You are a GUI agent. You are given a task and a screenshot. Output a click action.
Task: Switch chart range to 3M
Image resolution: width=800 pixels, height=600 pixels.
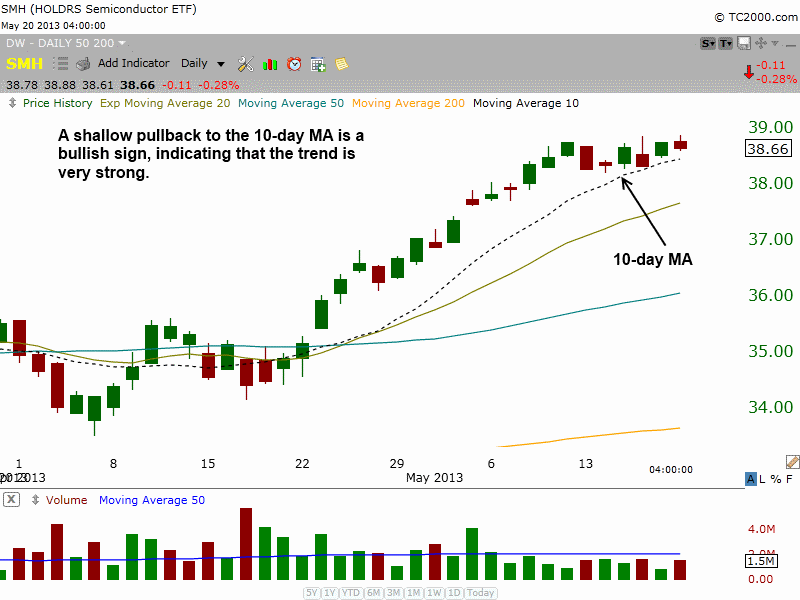(393, 593)
